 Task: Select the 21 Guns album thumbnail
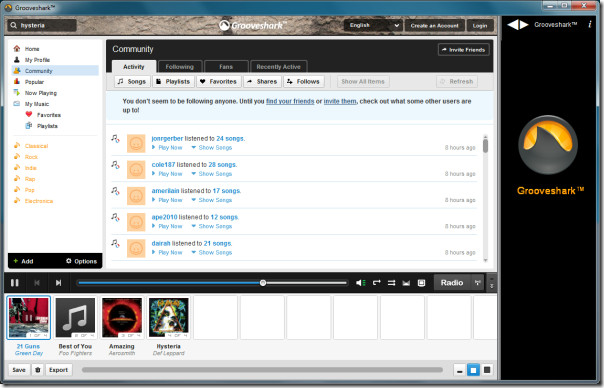[29, 318]
